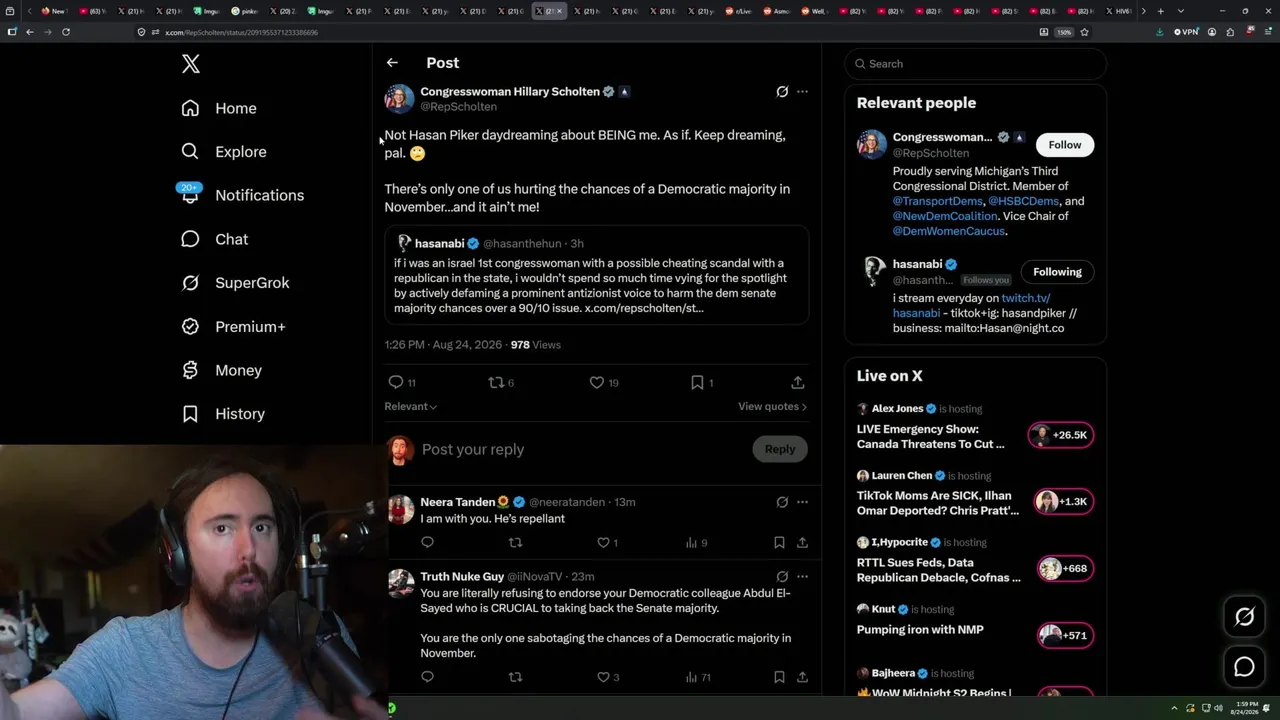Viewport: 1280px width, 720px height.
Task: Go back using the Post header arrow
Action: pyautogui.click(x=392, y=63)
